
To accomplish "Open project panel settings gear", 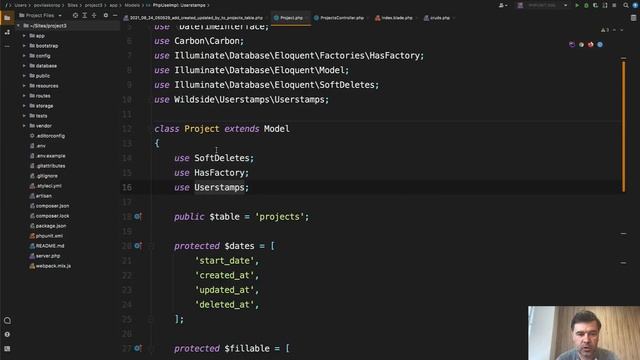I will point(106,16).
